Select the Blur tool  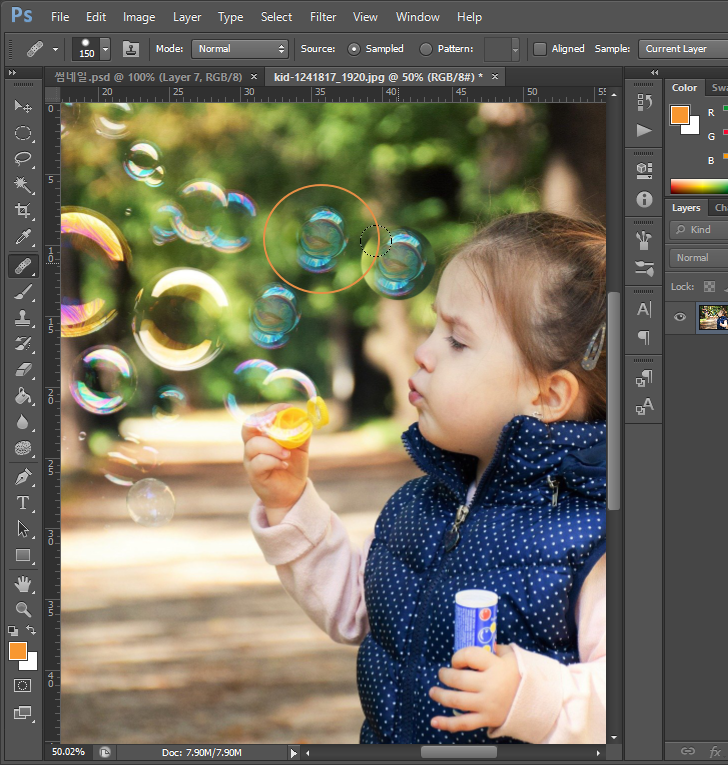[22, 422]
